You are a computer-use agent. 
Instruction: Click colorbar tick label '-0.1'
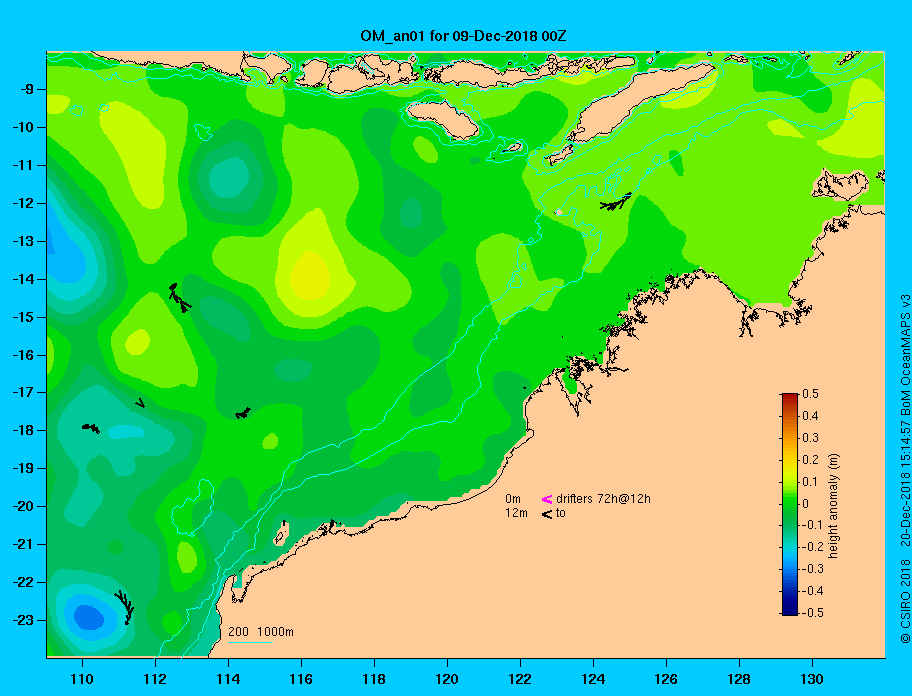pyautogui.click(x=812, y=525)
